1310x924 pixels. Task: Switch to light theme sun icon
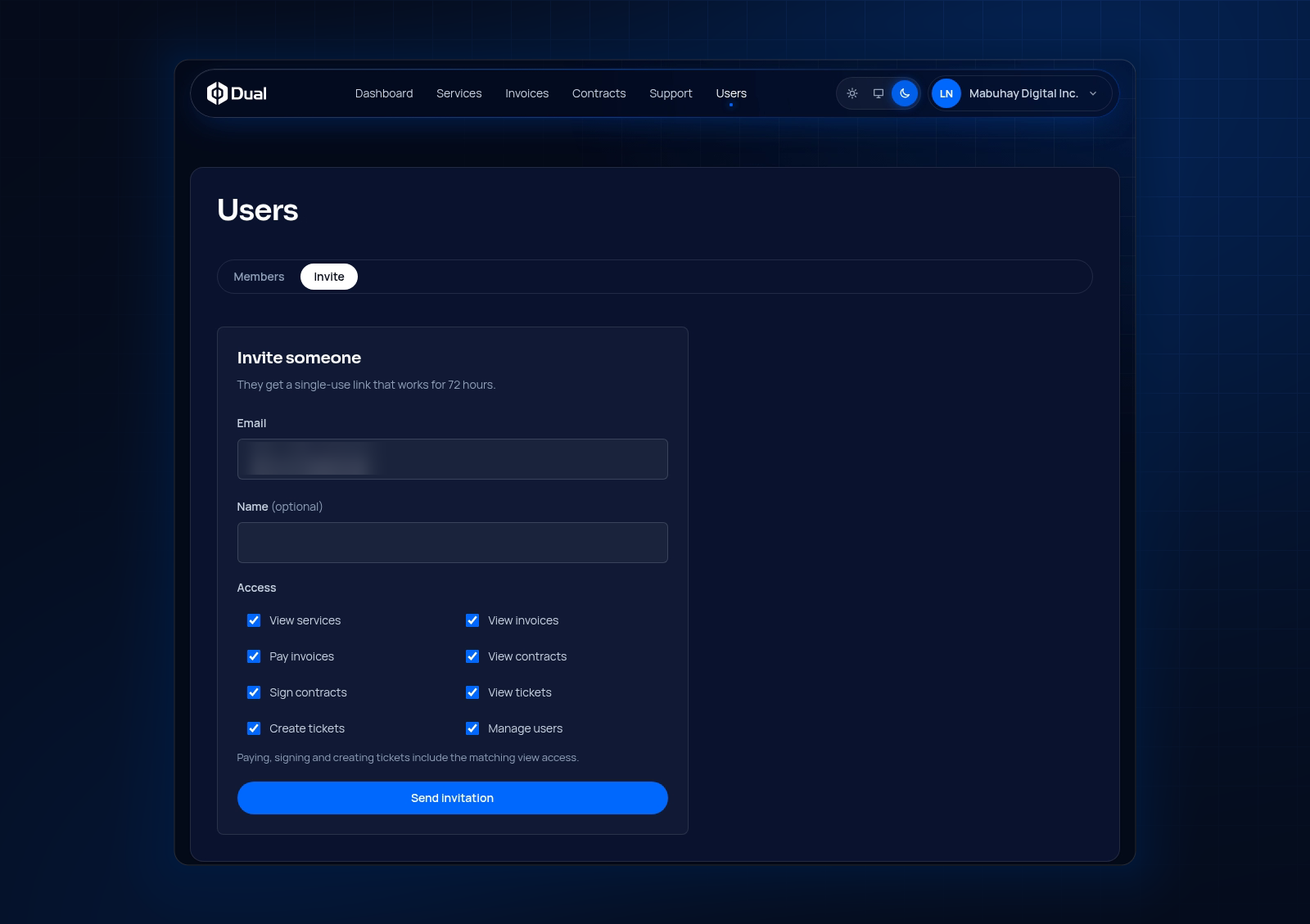click(x=852, y=93)
